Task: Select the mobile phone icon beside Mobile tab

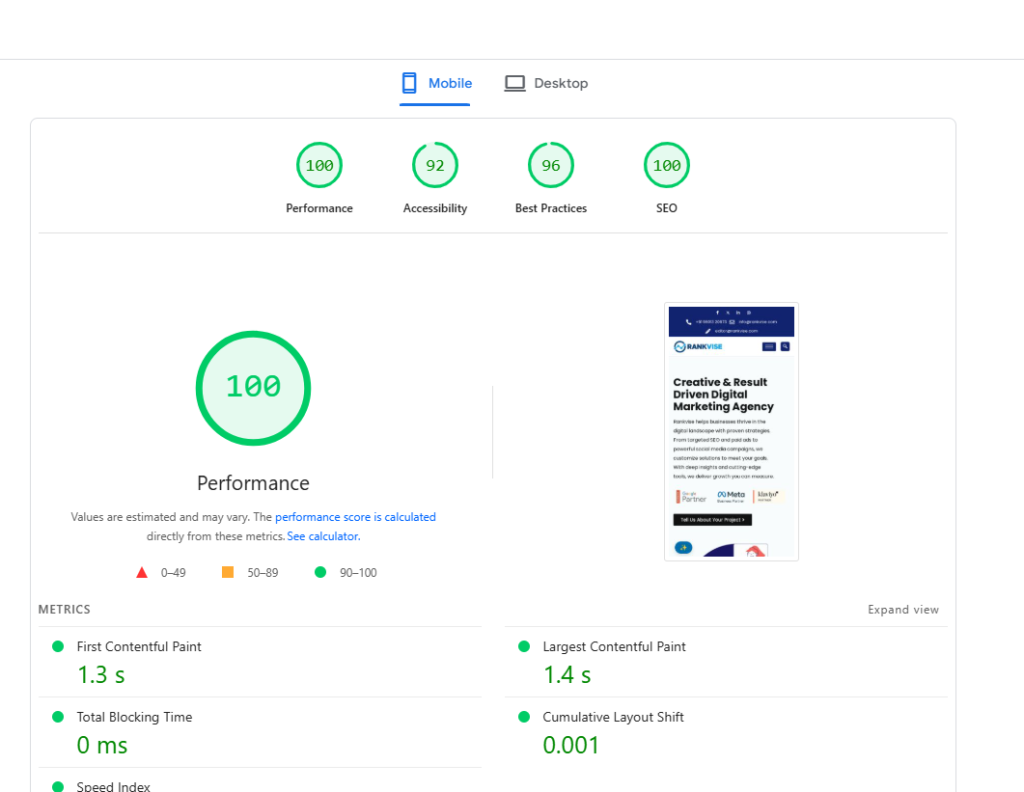Action: [x=408, y=83]
